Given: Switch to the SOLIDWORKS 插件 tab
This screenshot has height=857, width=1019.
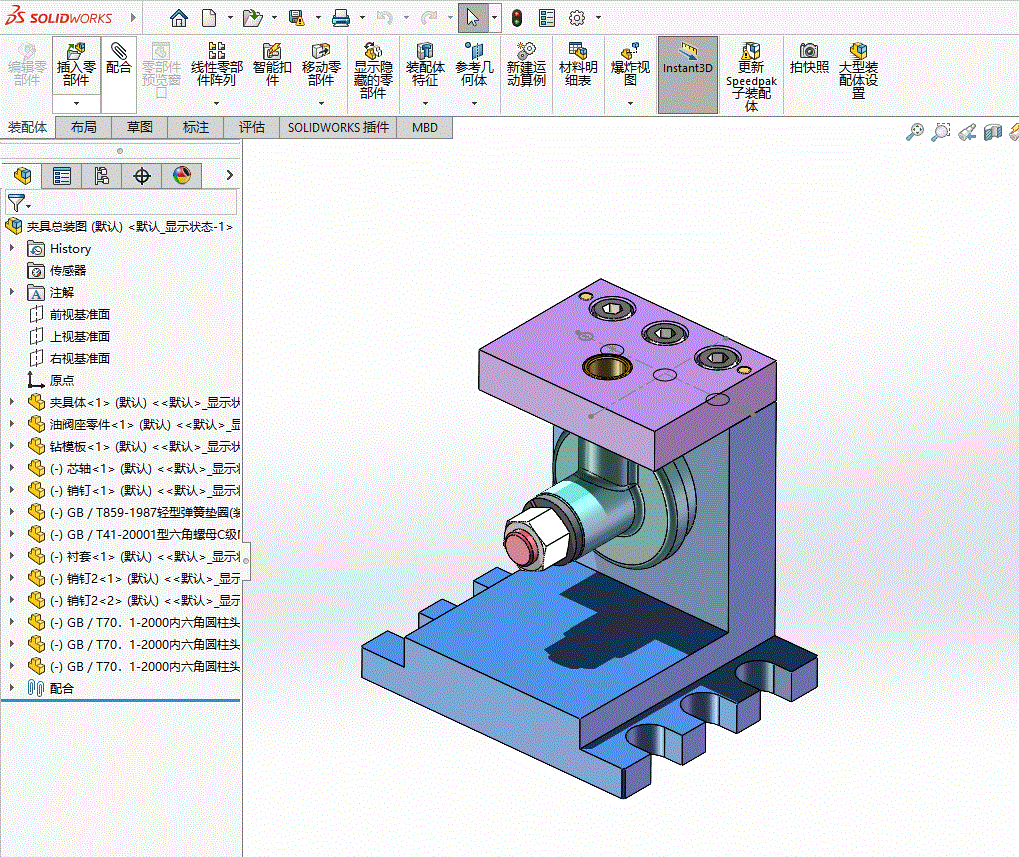Looking at the screenshot, I should point(338,127).
